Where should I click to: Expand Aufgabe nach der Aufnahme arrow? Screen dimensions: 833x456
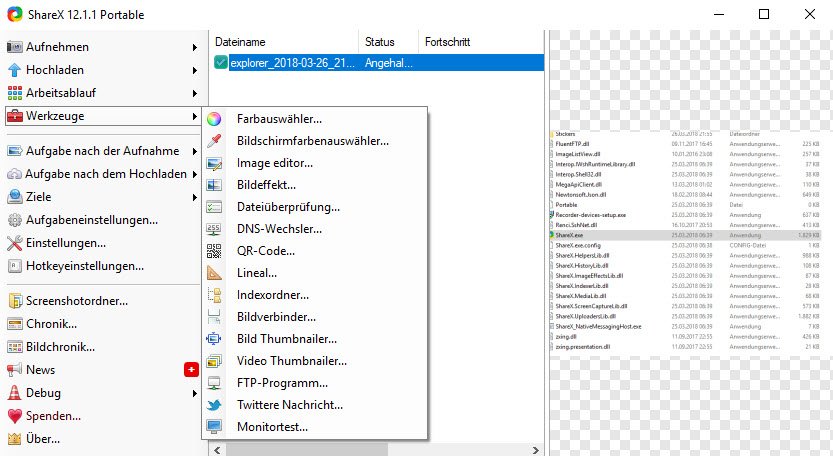195,151
